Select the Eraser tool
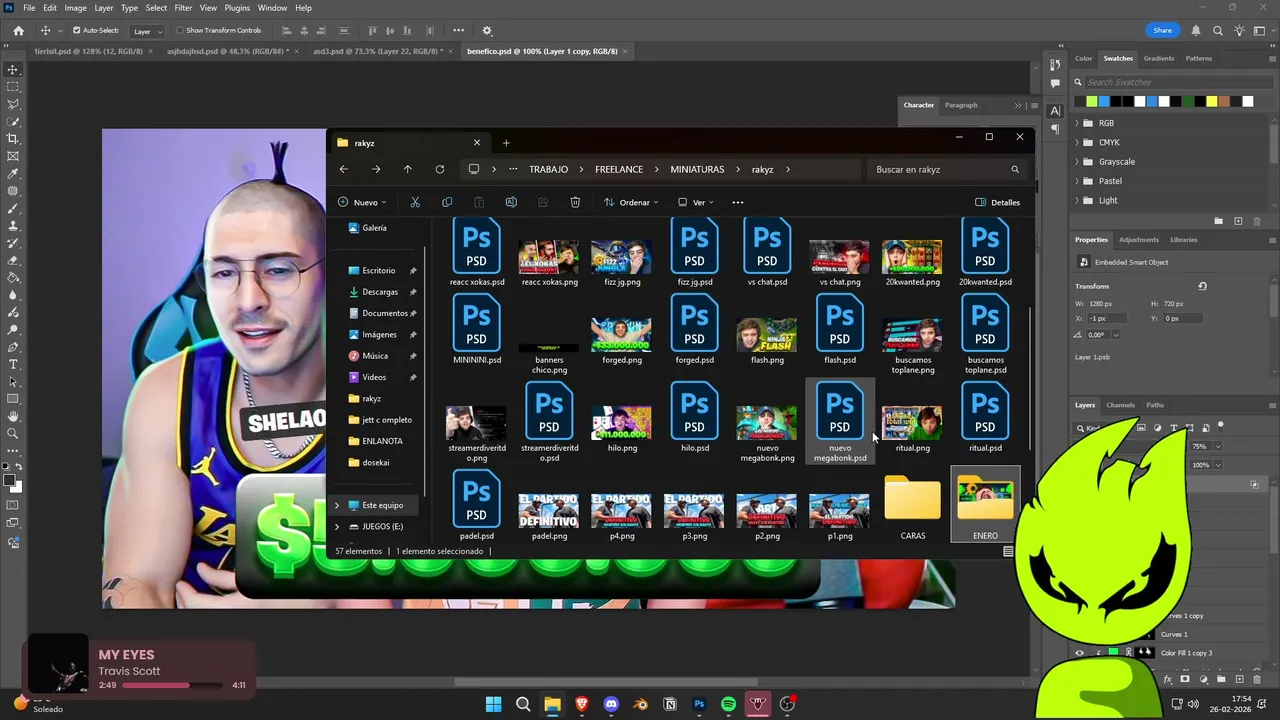 [13, 261]
